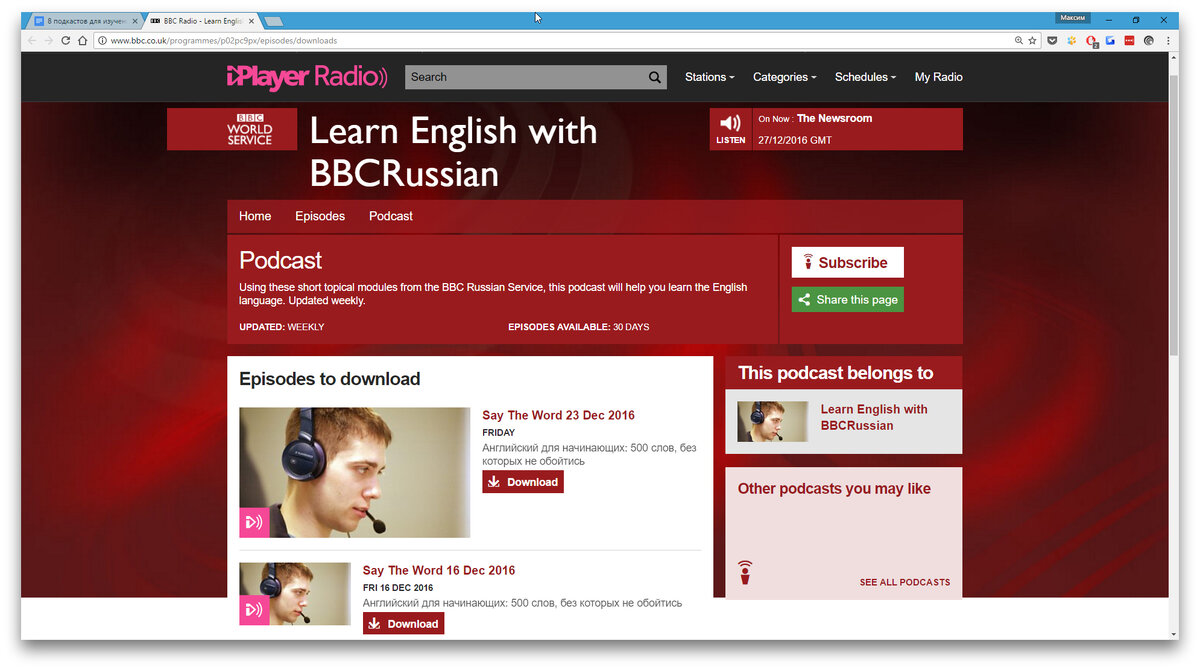Open Chrome's three-dot menu
This screenshot has width=1200, height=670.
1167,41
